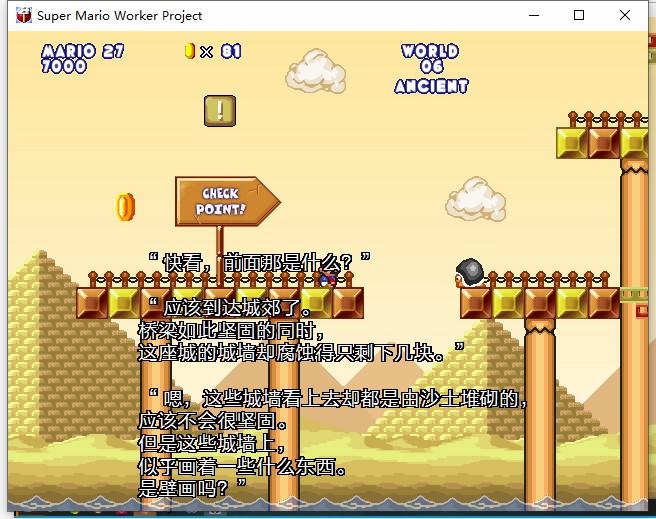
Task: Click the text line 应该到达城郊了。
Action: click(x=231, y=307)
